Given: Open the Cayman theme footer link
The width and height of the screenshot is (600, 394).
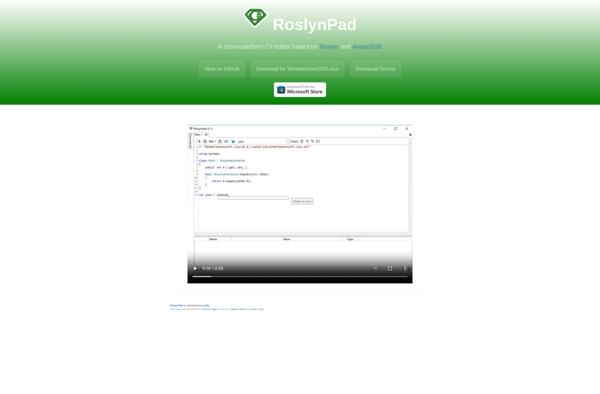Looking at the screenshot, I should point(238,309).
